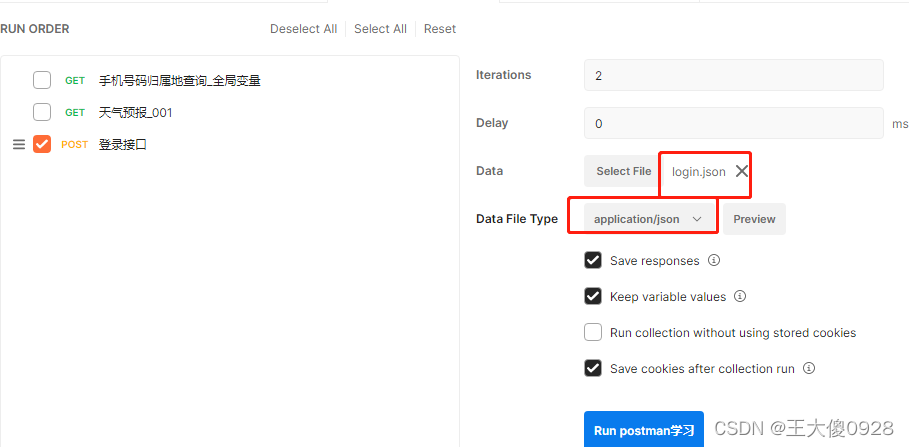909x447 pixels.
Task: Click the login.json file name
Action: pos(699,172)
